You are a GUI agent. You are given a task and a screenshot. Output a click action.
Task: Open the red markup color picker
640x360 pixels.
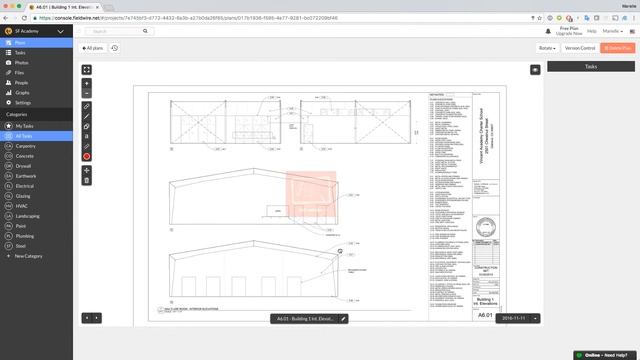87,156
